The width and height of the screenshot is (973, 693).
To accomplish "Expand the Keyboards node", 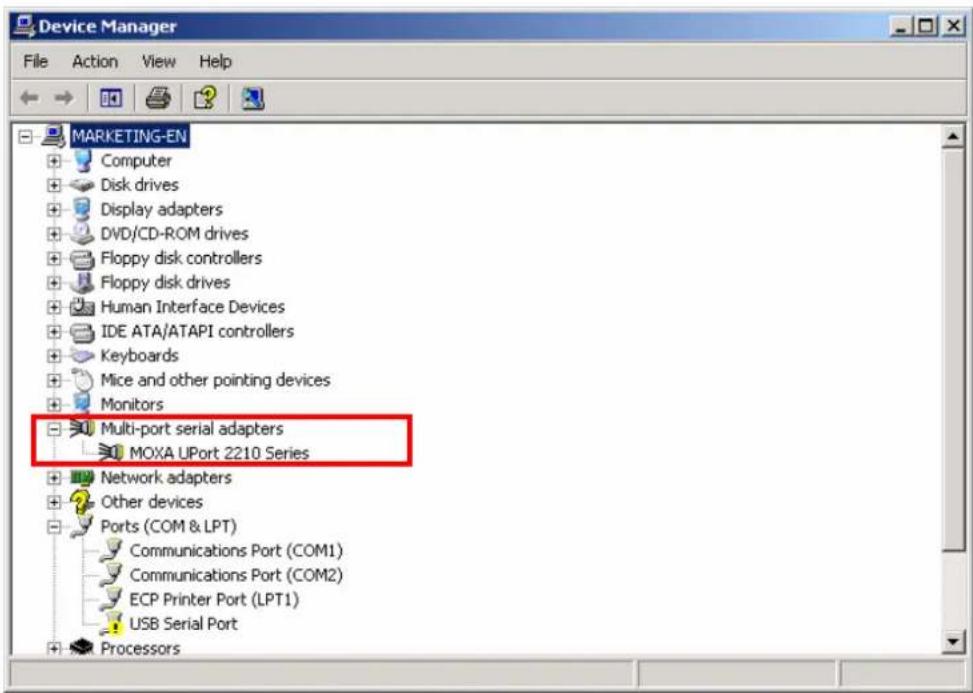I will point(55,355).
